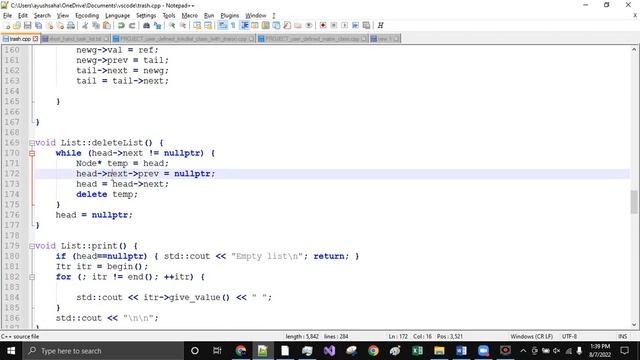Toggle the indent guide toolbar button
Screen dimensions: 640x360
pyautogui.click(x=244, y=25)
